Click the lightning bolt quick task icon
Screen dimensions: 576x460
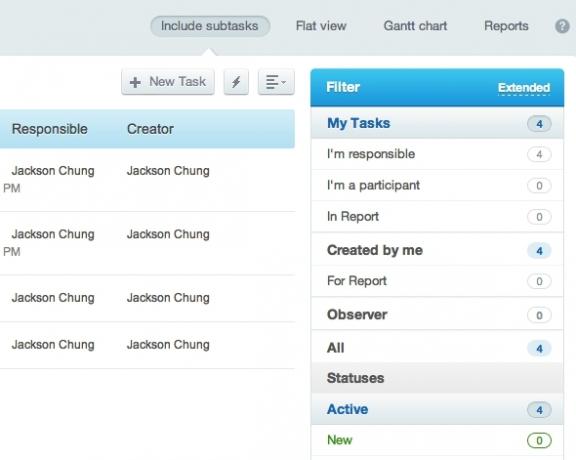236,82
